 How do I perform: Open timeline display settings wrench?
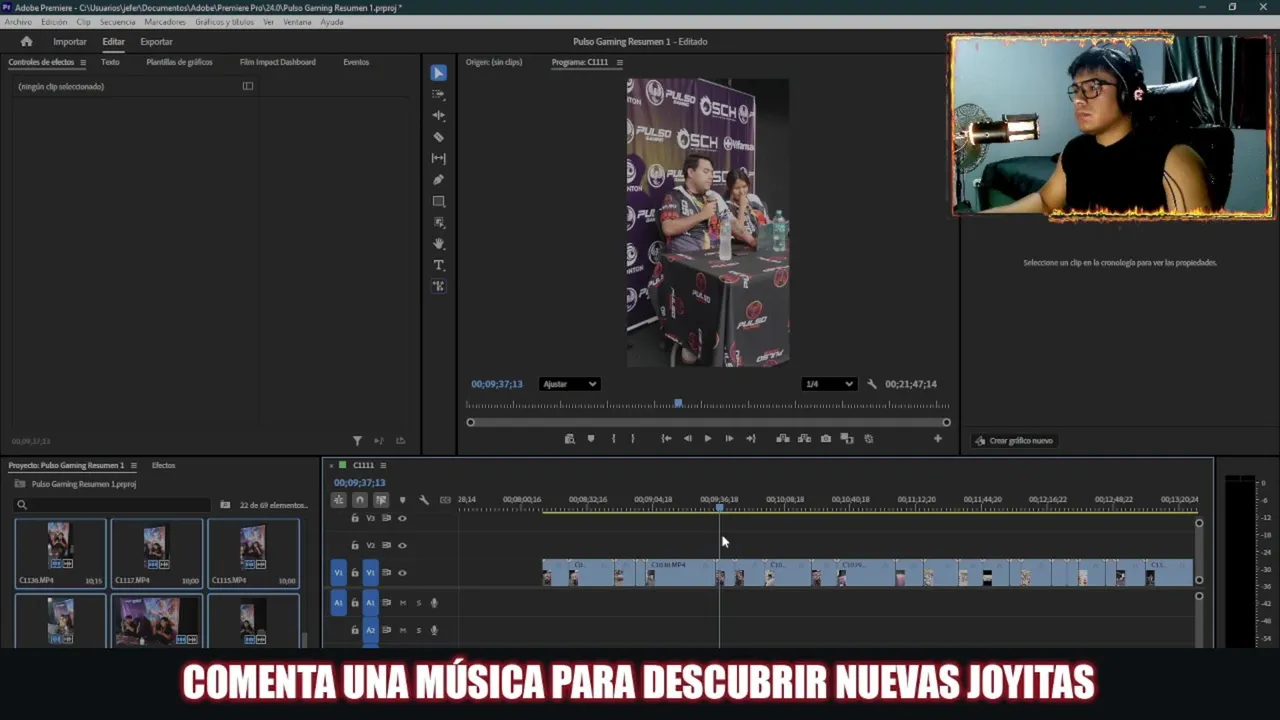click(423, 500)
